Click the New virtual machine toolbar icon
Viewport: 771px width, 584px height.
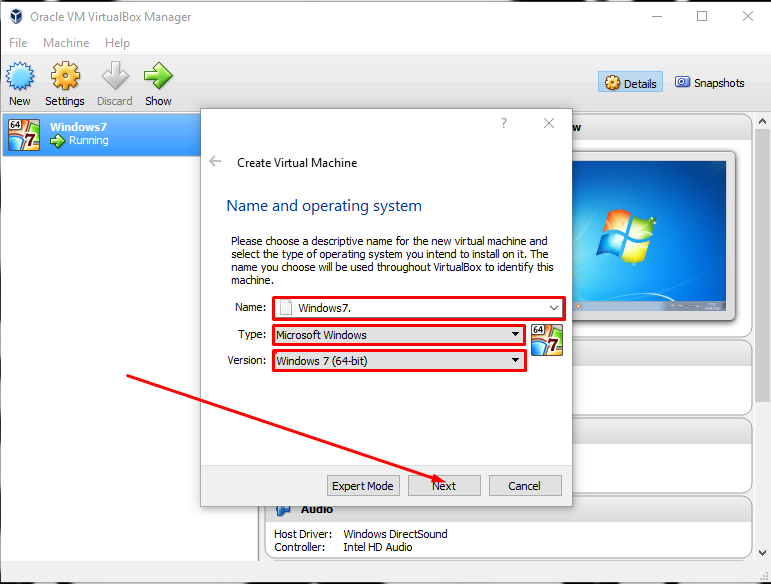click(x=20, y=76)
